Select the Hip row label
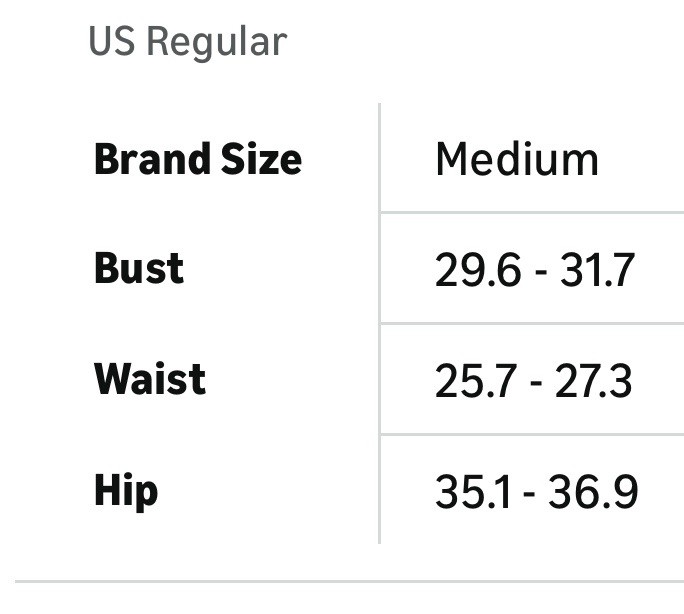684x614 pixels. (x=126, y=491)
